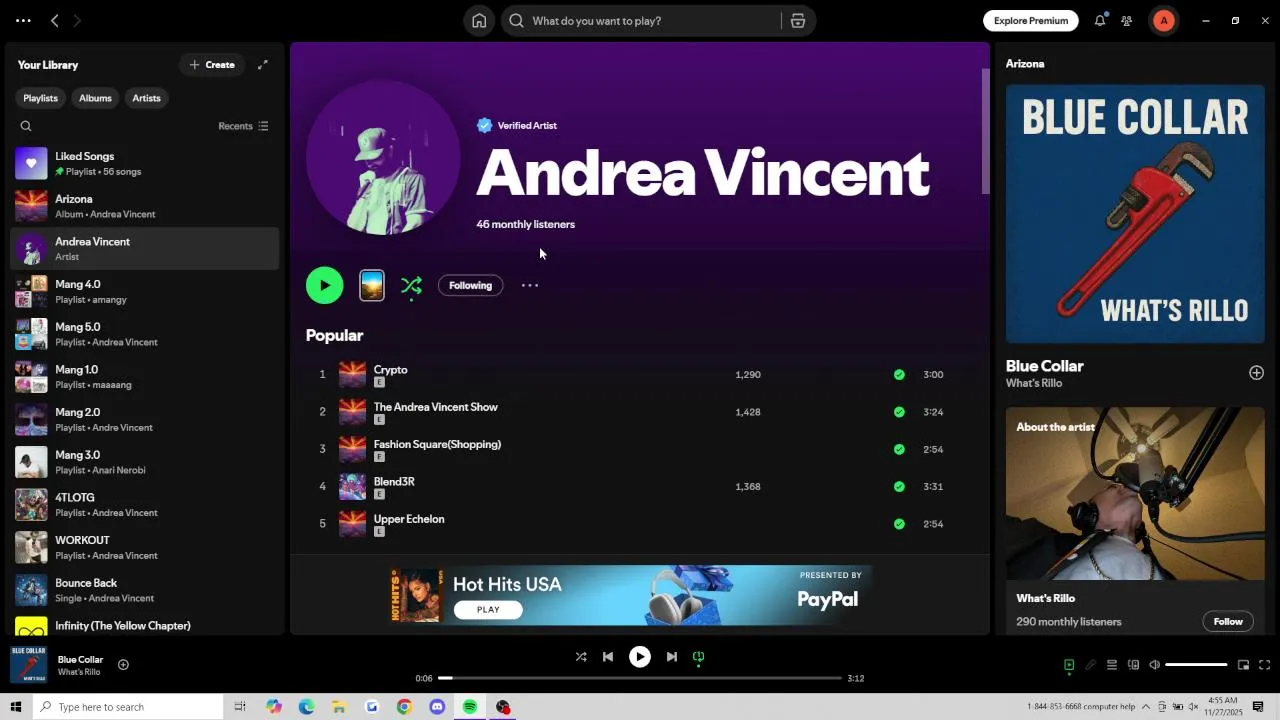Add now-playing Blue Collar to Liked Songs
The image size is (1280, 720).
(x=123, y=665)
